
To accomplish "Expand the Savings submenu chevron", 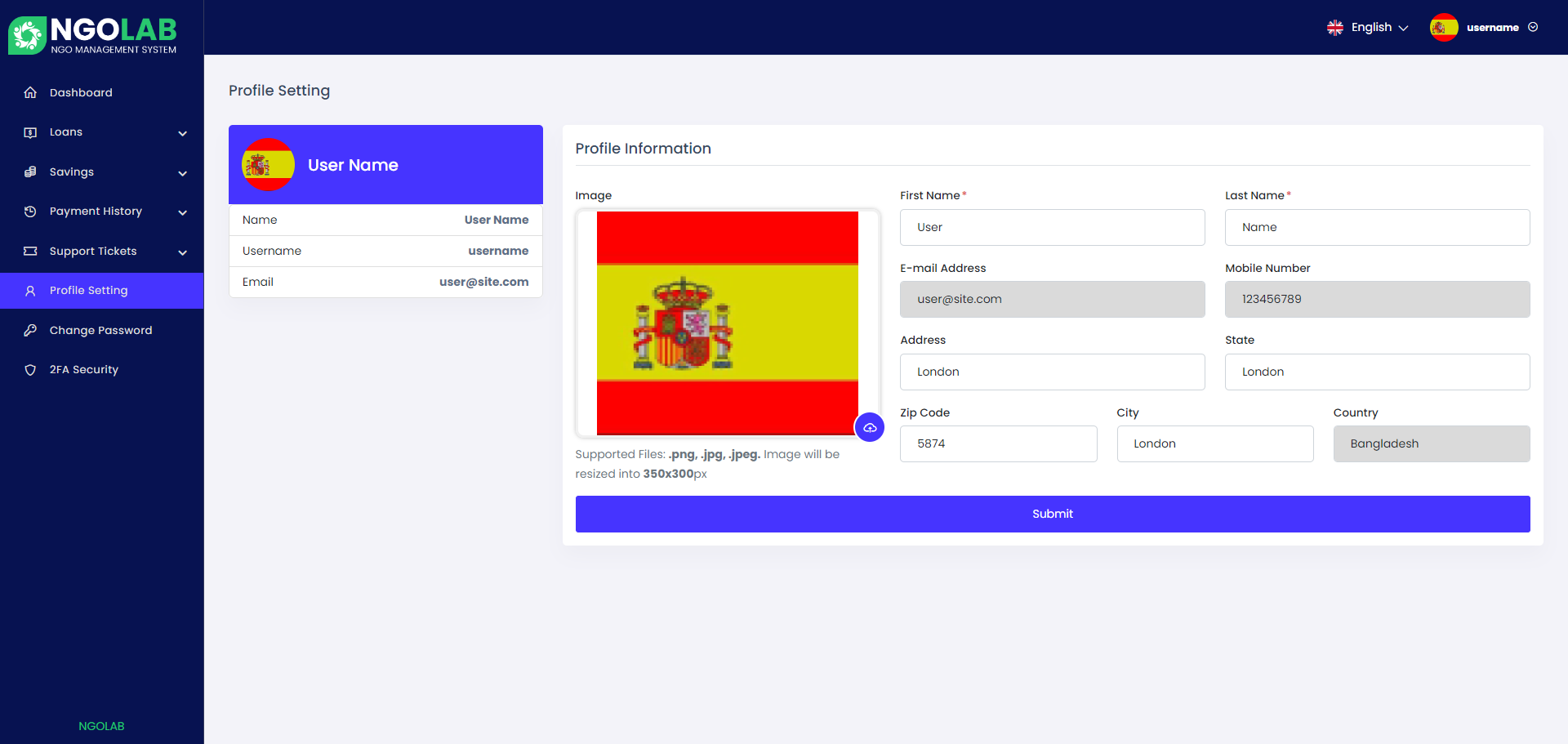I will coord(183,173).
